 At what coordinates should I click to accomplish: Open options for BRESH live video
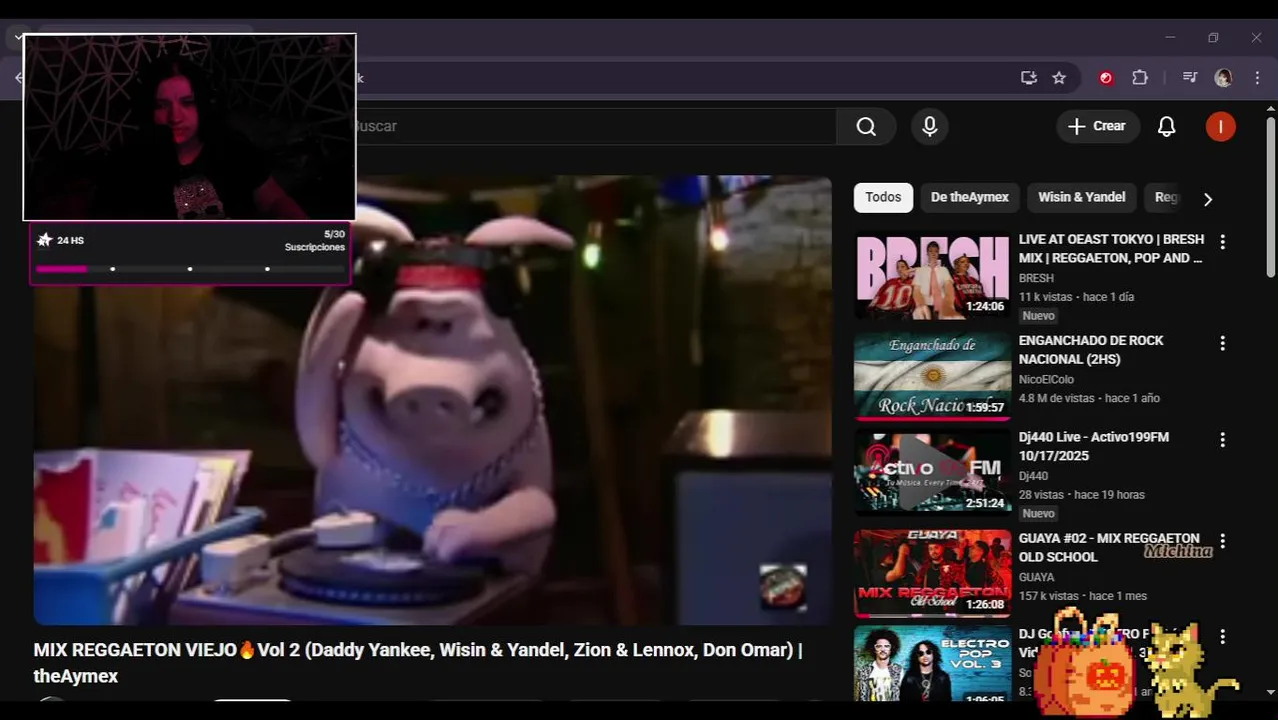[x=1222, y=242]
